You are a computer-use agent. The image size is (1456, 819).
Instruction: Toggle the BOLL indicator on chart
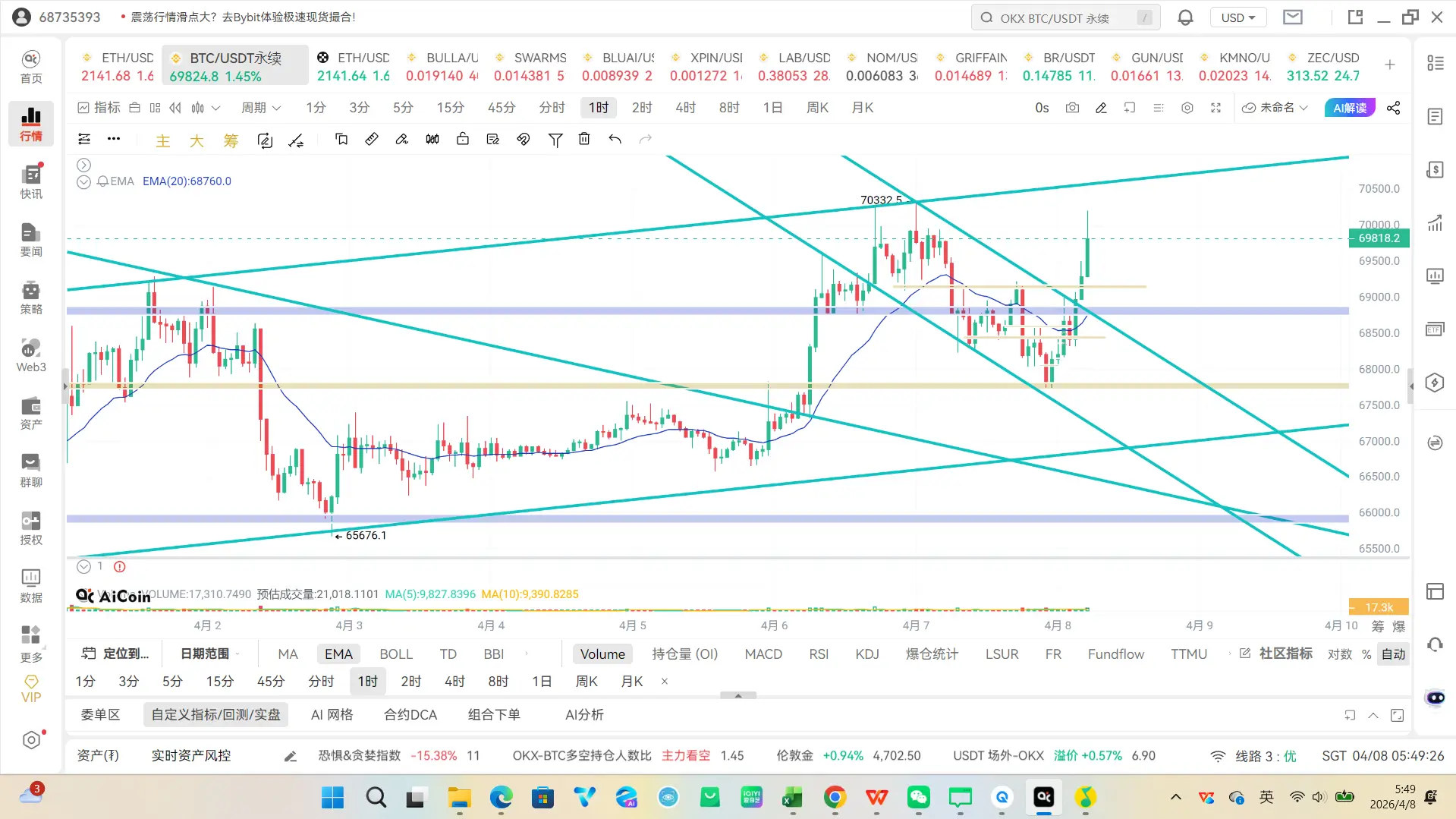click(396, 654)
